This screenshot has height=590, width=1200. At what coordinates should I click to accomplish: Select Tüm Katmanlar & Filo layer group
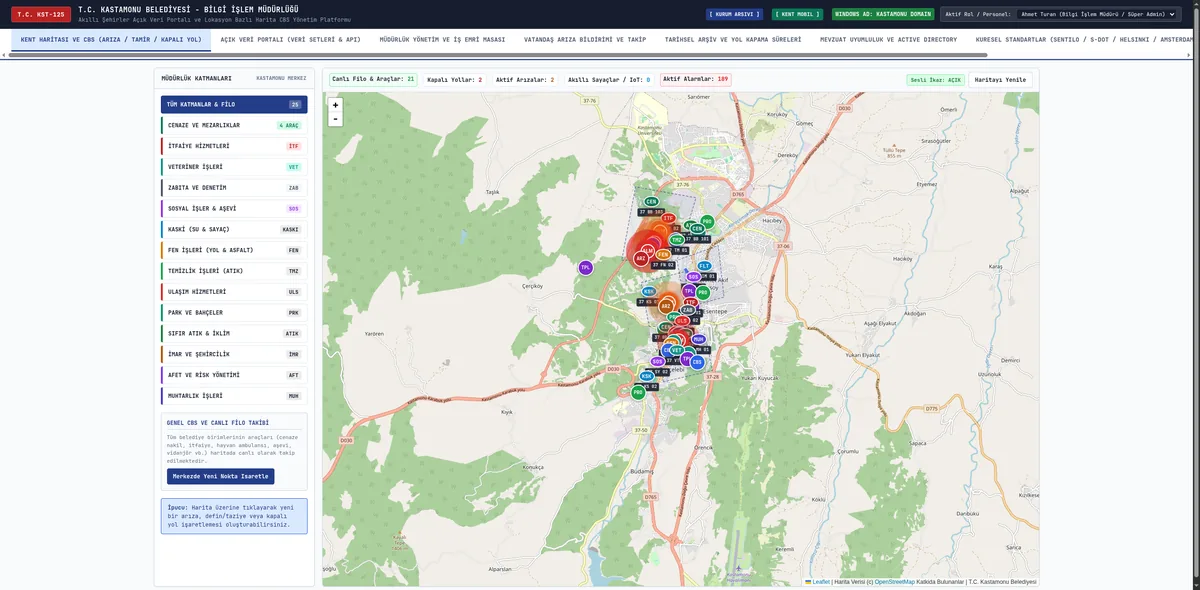234,104
